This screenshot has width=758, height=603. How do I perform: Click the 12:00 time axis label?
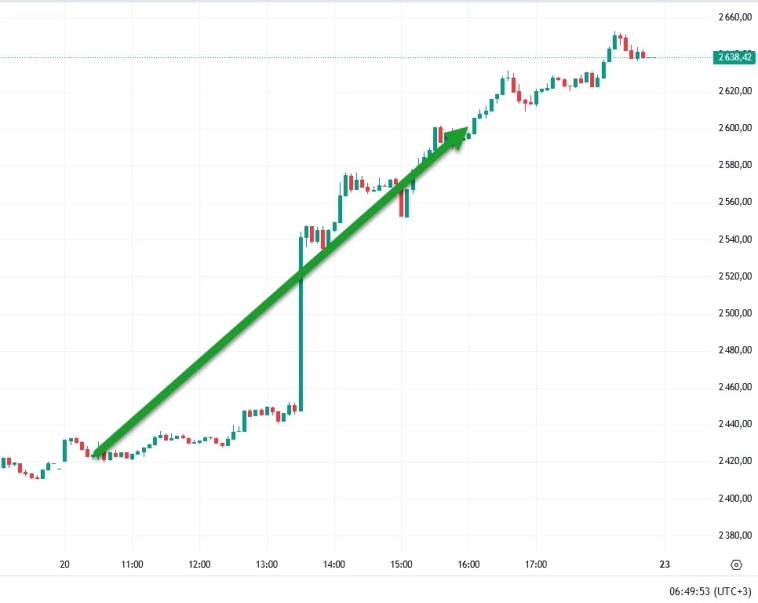tap(199, 564)
